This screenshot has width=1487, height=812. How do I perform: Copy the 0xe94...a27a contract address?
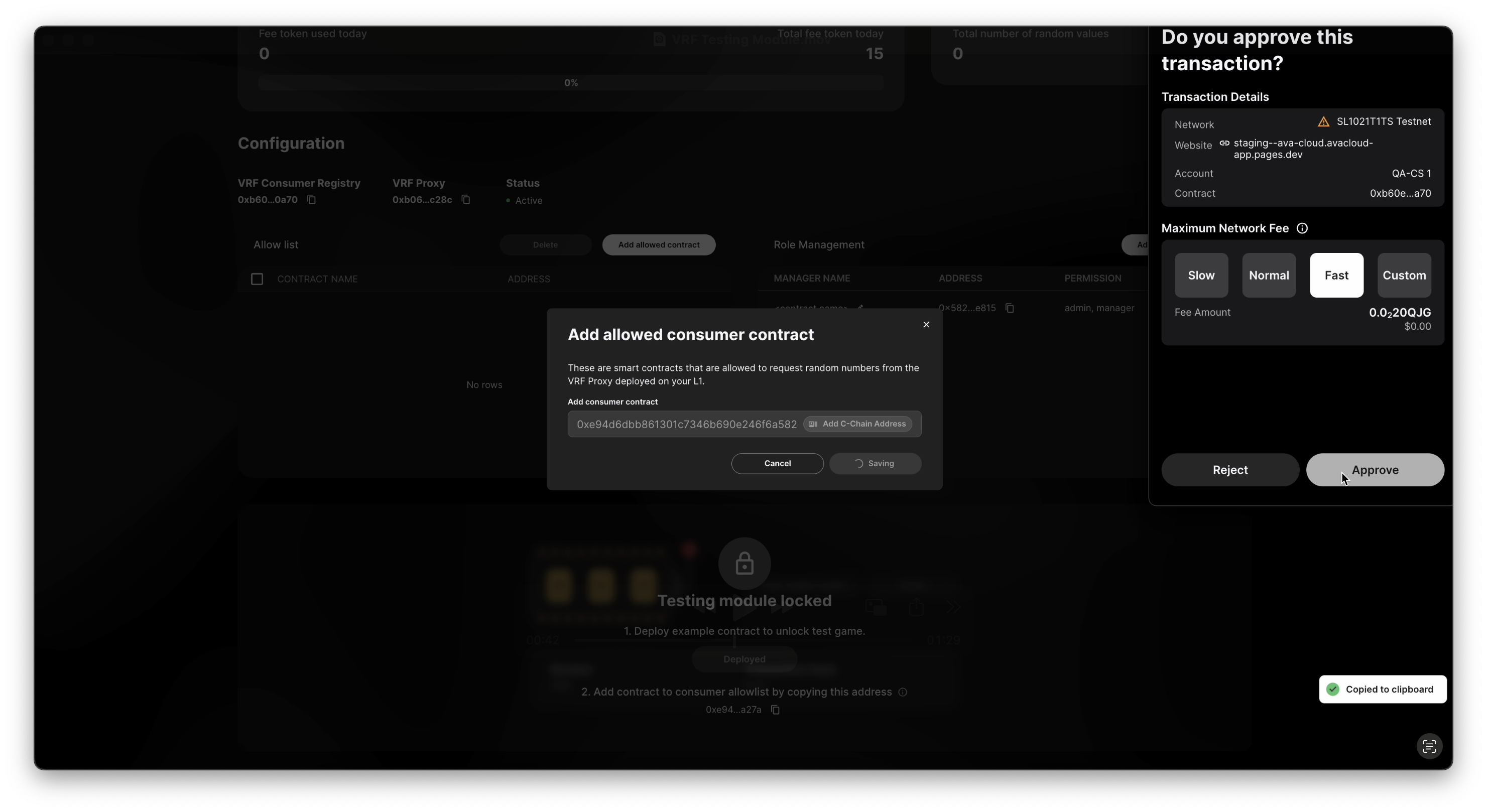point(775,710)
